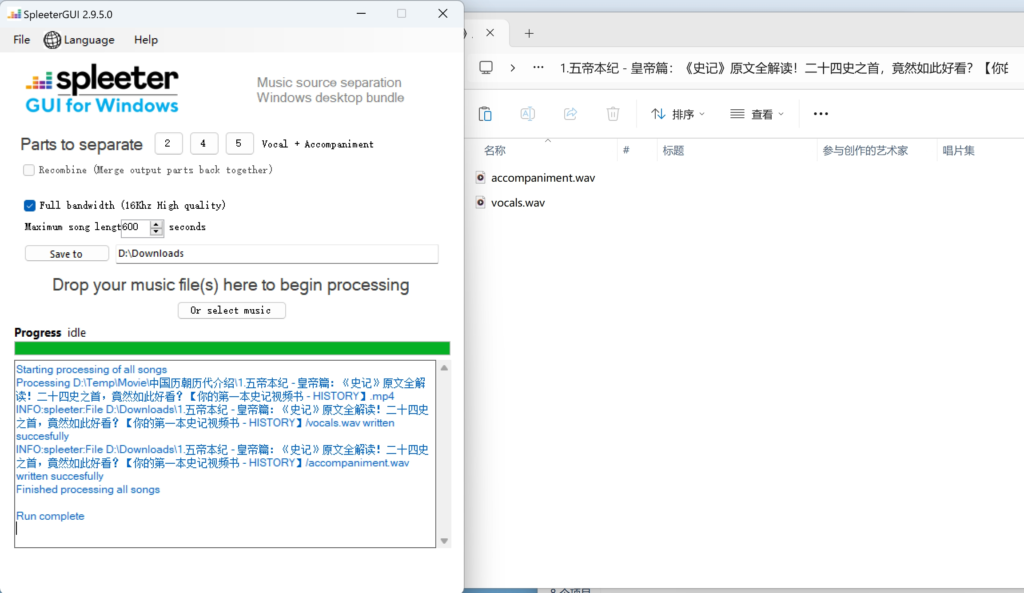Open the See more ellipsis in Explorer toolbar
Screen dimensions: 1024x593
pos(821,114)
